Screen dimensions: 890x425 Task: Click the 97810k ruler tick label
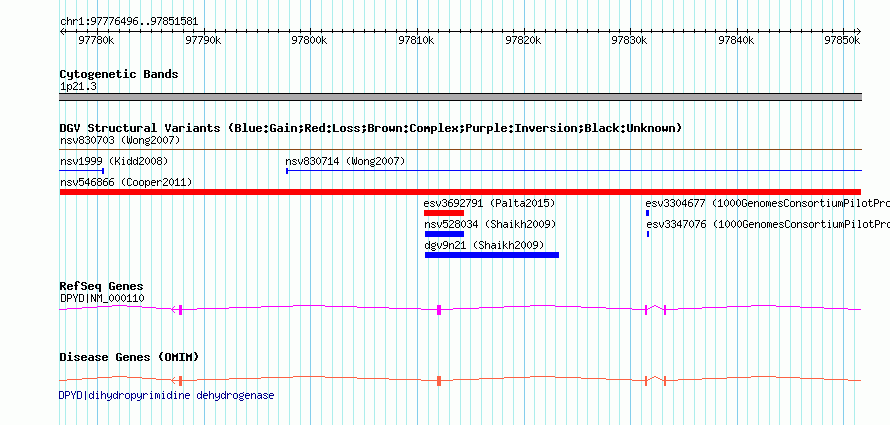(x=417, y=40)
